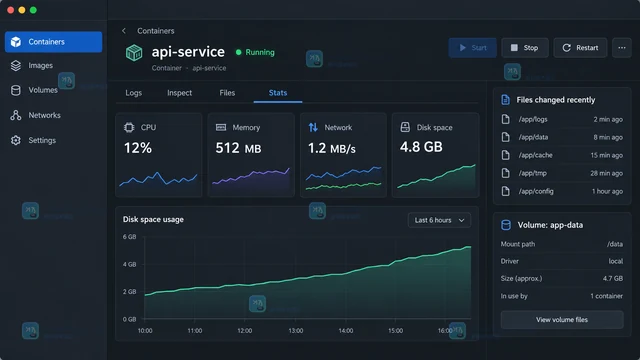This screenshot has height=360, width=640.
Task: Click the Start button
Action: click(x=473, y=48)
